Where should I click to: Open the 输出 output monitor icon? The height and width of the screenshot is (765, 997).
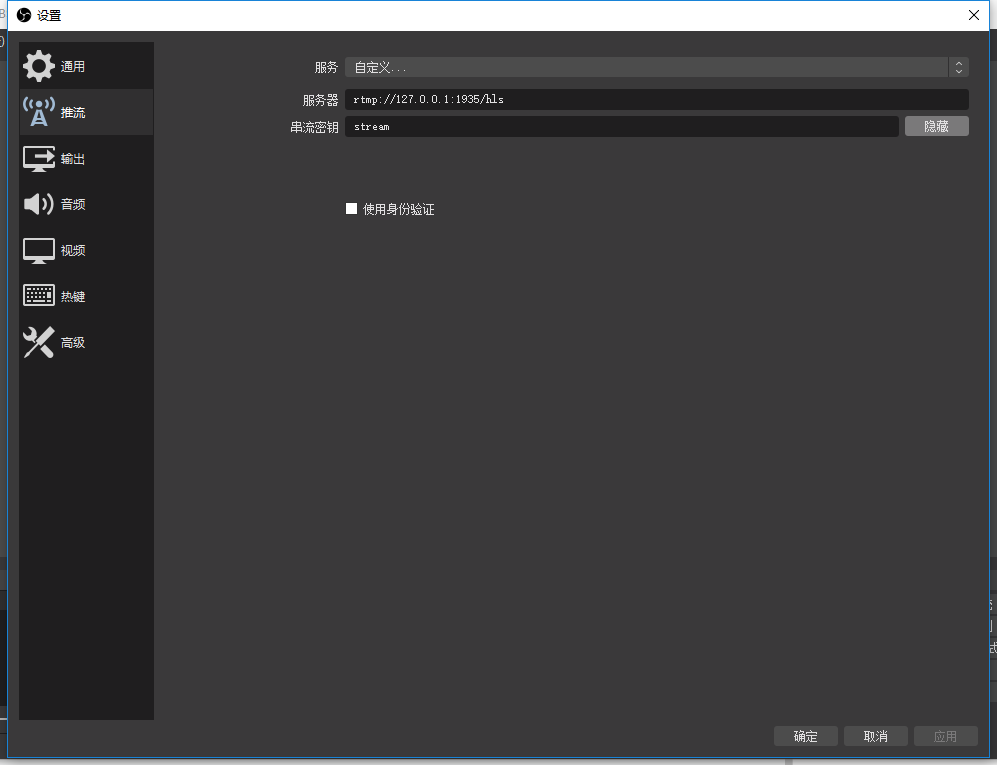pyautogui.click(x=39, y=158)
